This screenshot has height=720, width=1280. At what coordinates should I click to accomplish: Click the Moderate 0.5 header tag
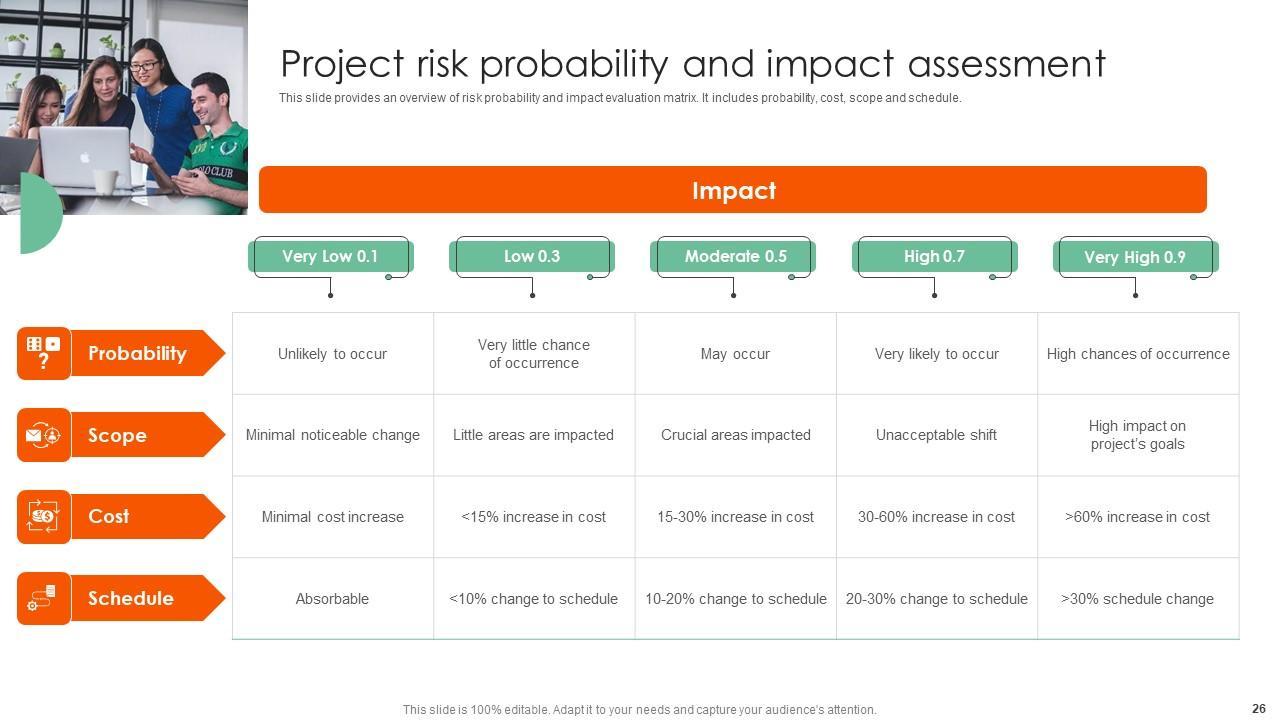coord(734,257)
